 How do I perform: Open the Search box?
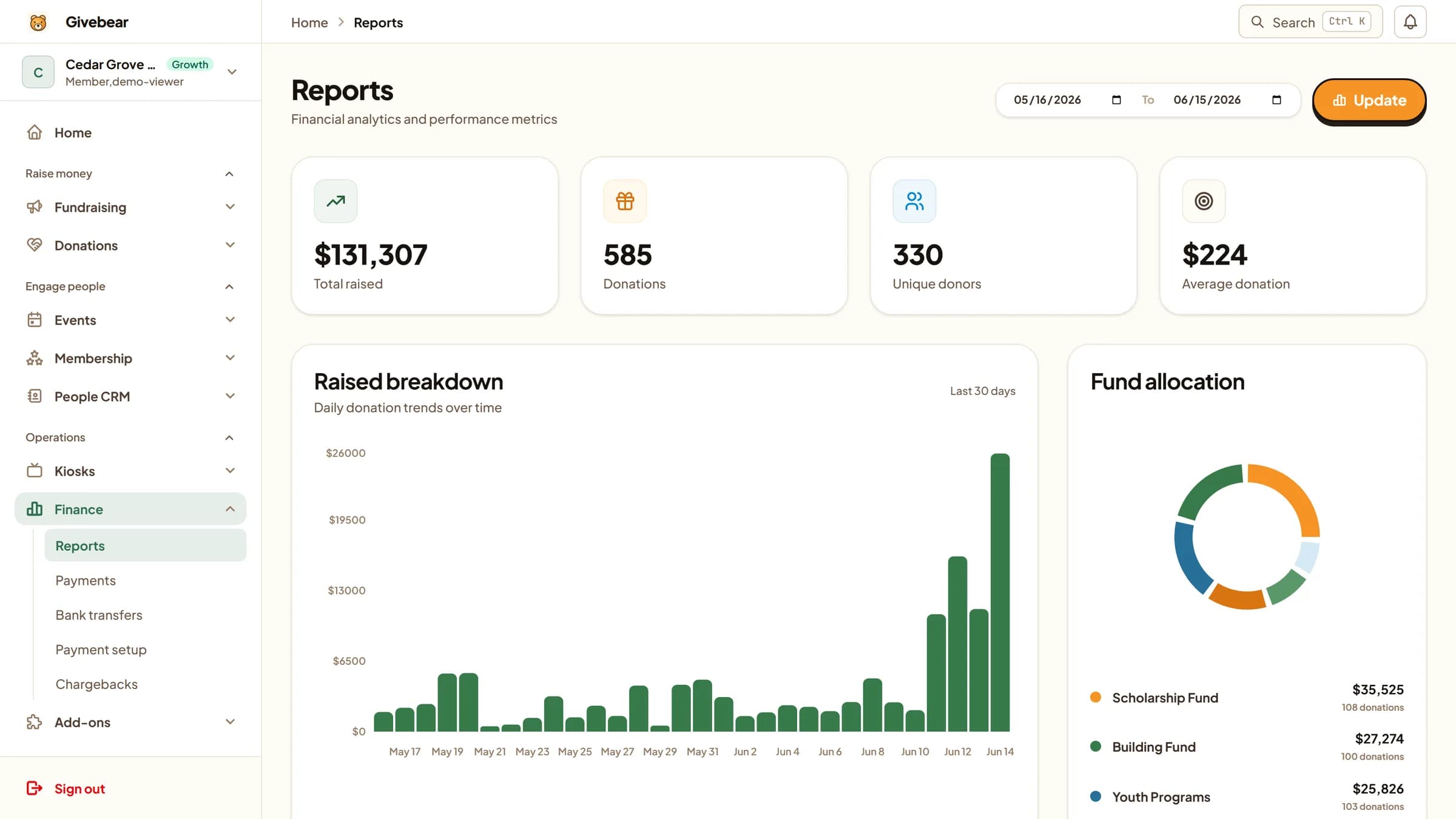[x=1310, y=22]
